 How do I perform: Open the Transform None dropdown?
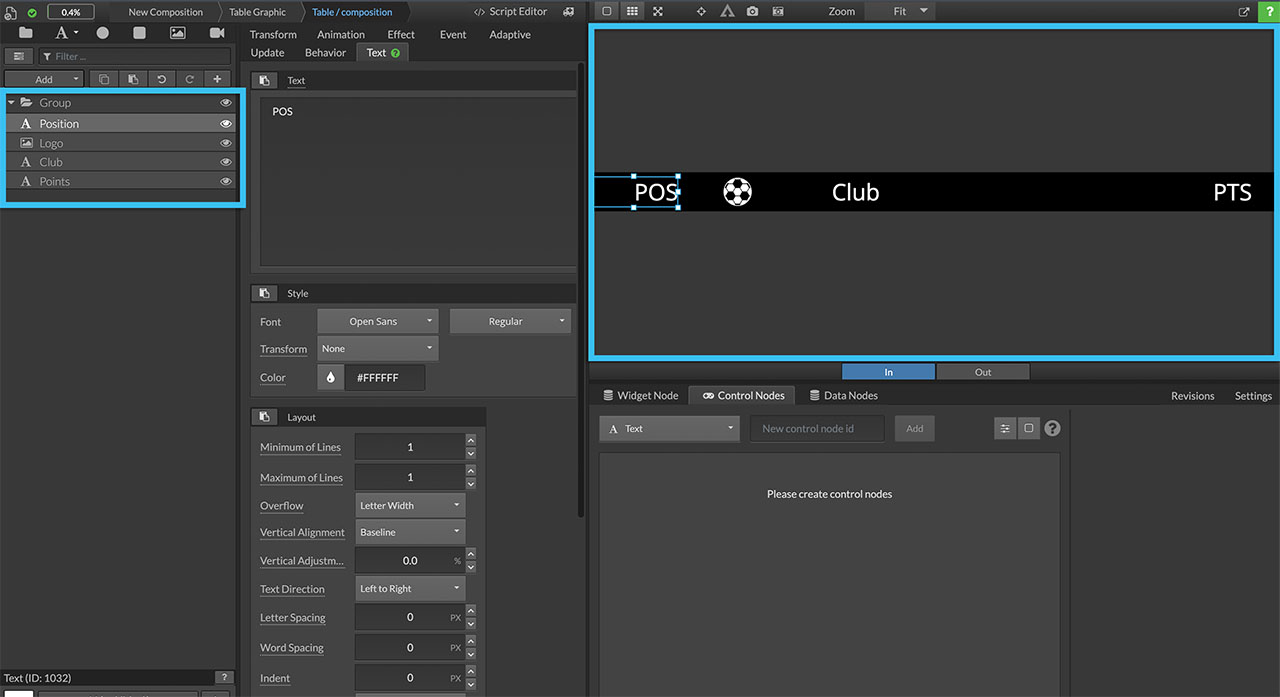(x=378, y=349)
